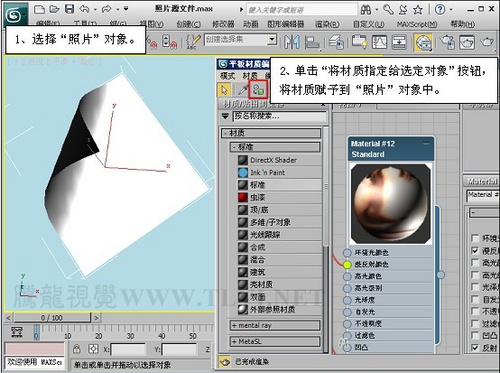This screenshot has width=500, height=373.
Task: Click the time slider showing 0 / 100
Action: 52,318
